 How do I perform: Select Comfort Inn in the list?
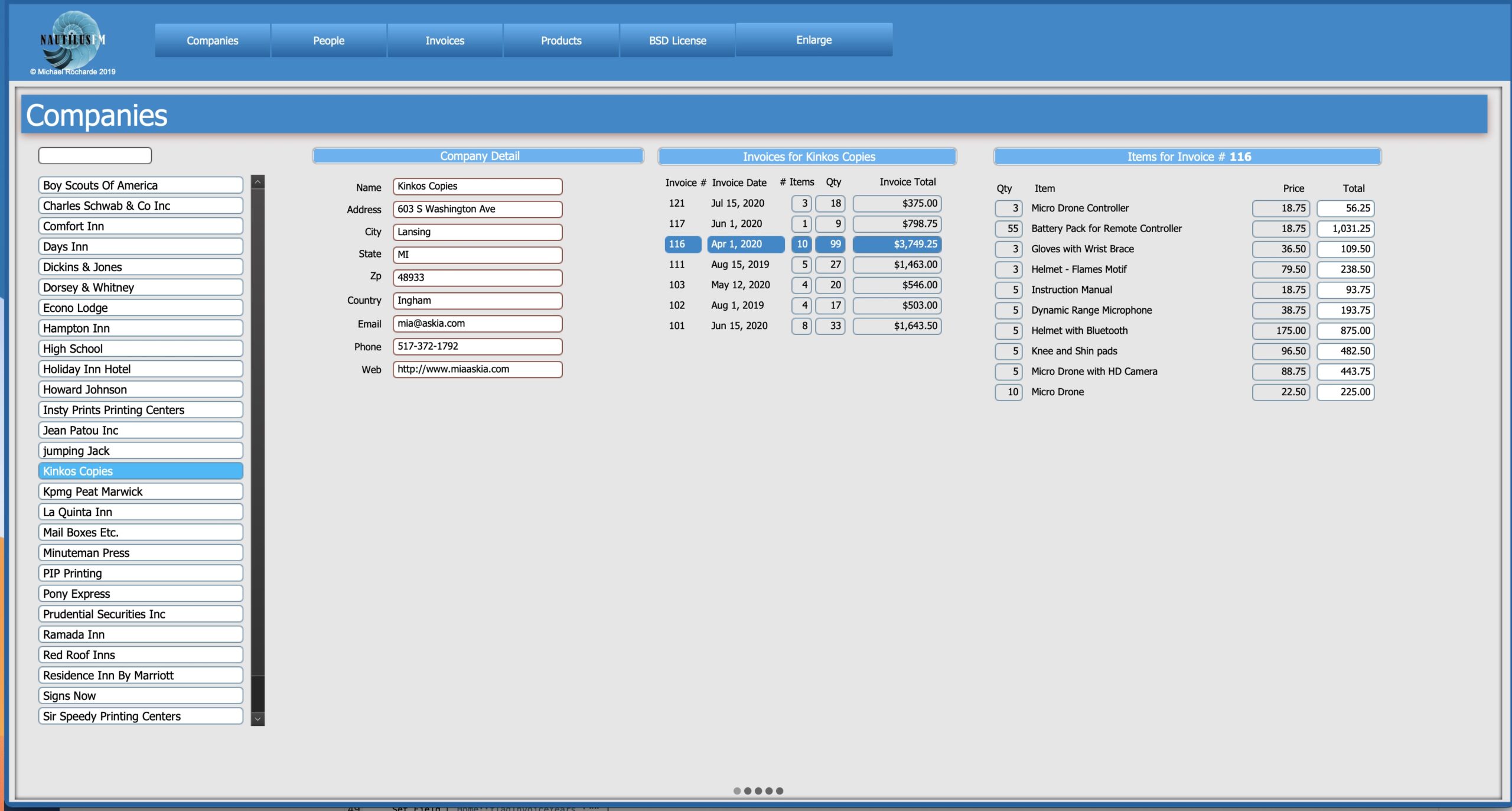[141, 226]
